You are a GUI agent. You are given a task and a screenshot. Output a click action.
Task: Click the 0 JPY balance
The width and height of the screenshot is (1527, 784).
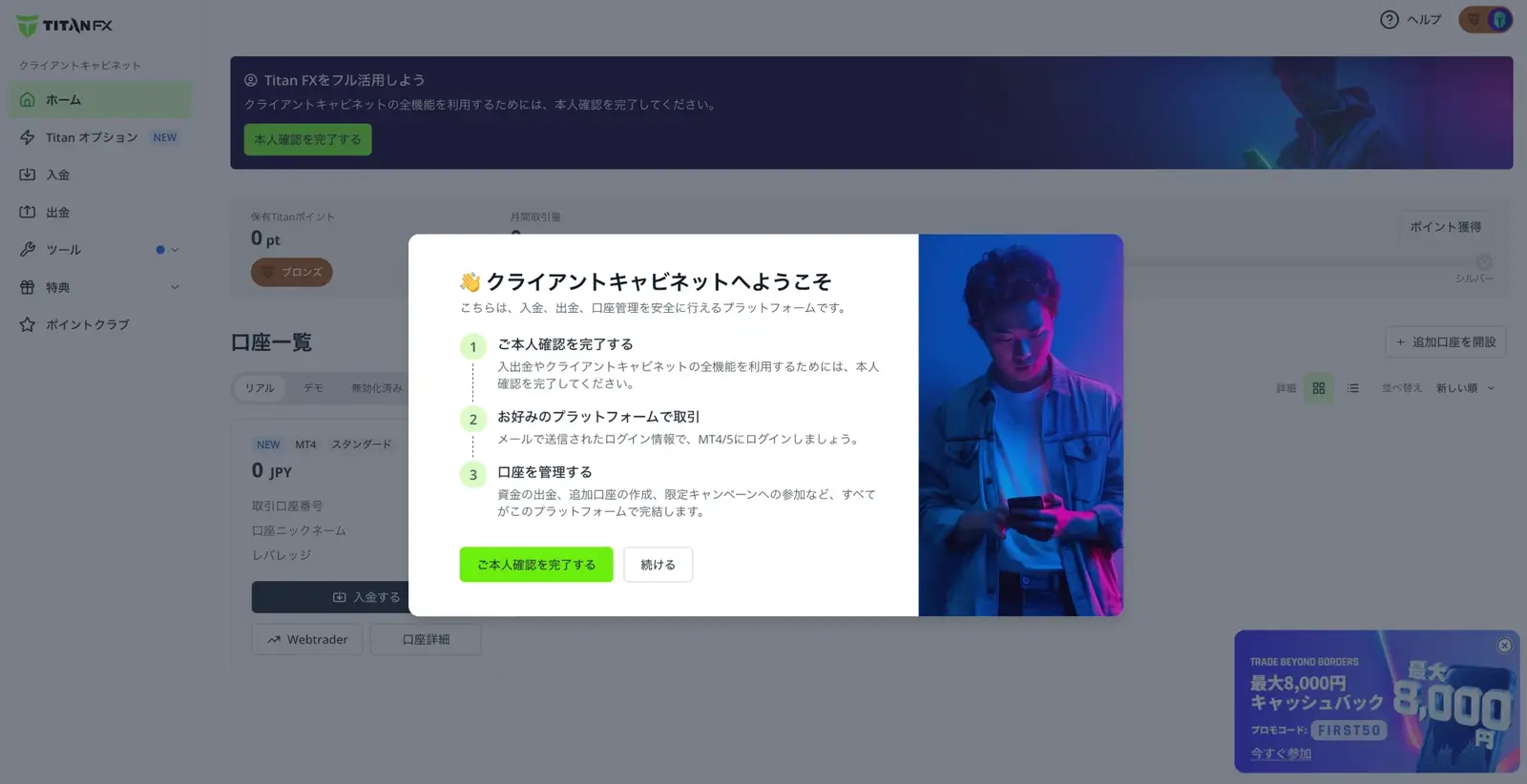pyautogui.click(x=272, y=470)
